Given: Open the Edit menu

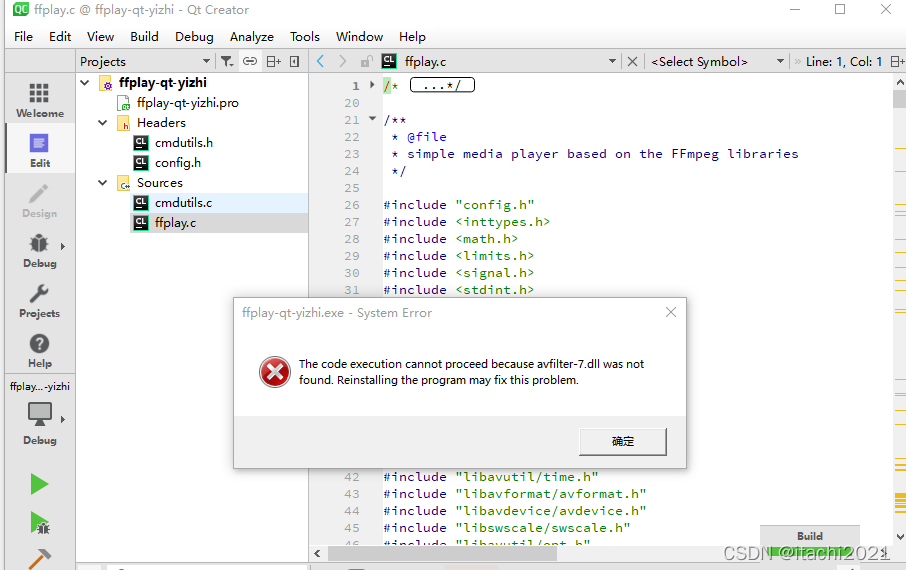Looking at the screenshot, I should [x=60, y=36].
